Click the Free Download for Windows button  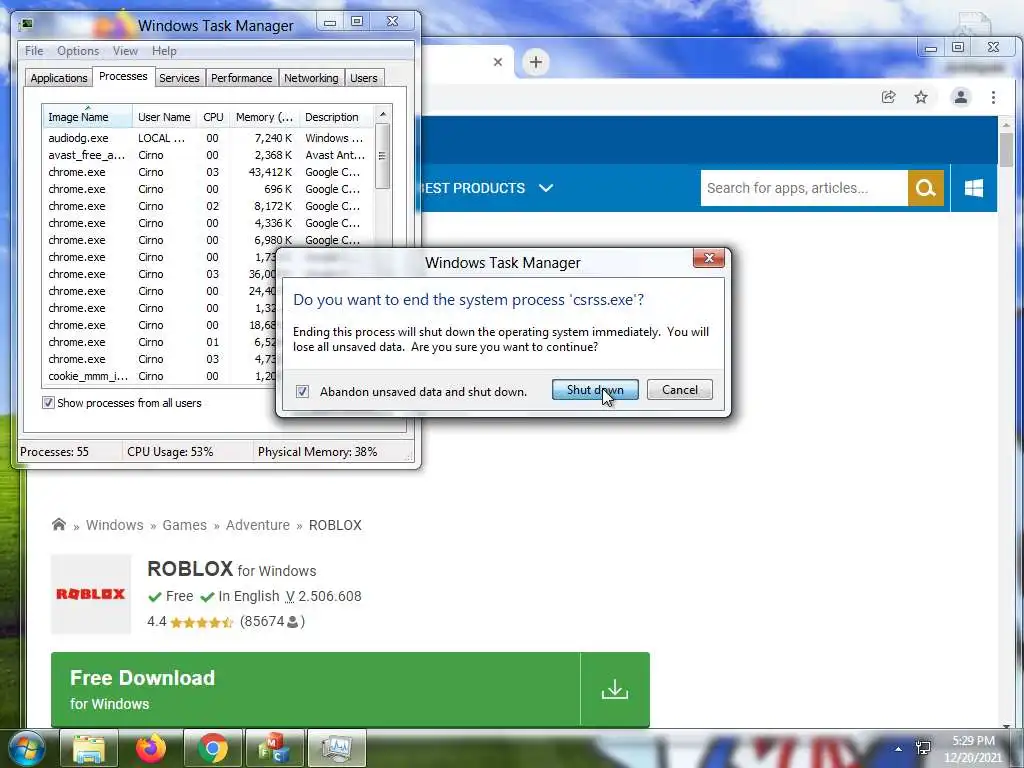click(x=315, y=690)
